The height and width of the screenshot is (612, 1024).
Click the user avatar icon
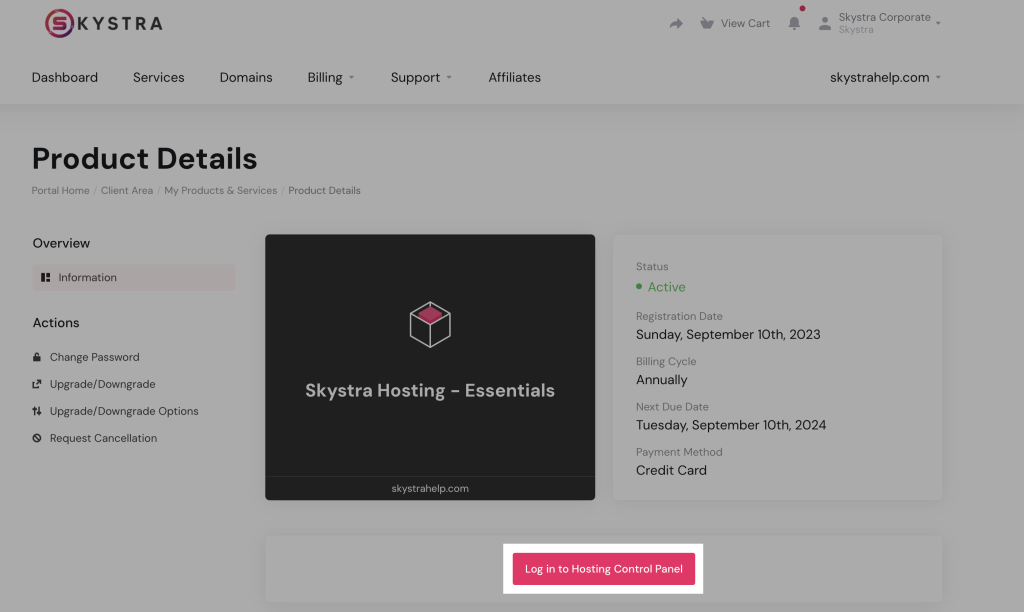click(824, 21)
